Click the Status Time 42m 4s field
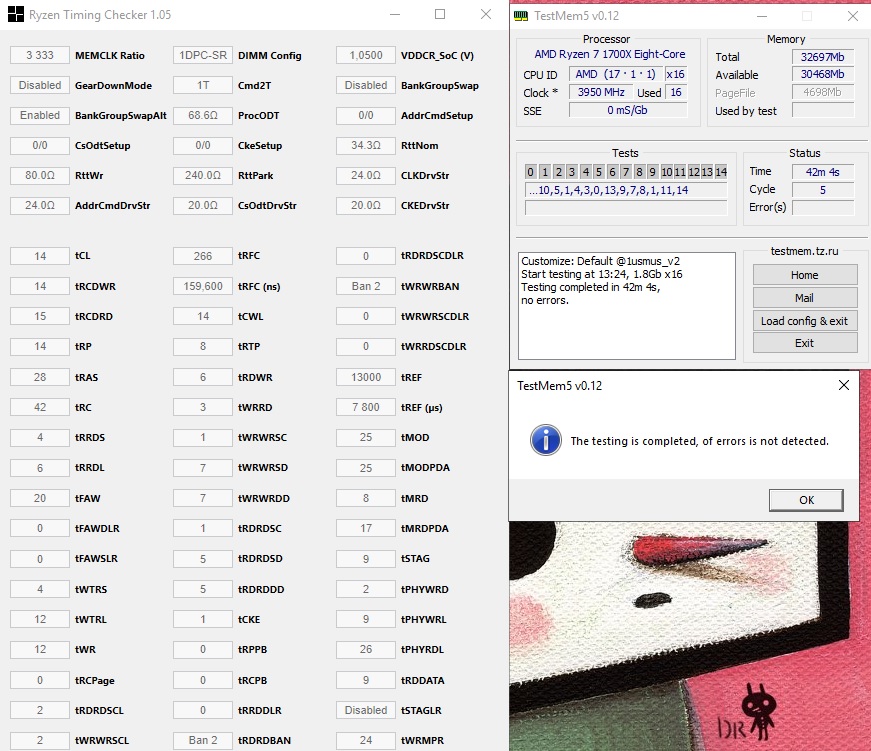 [823, 172]
